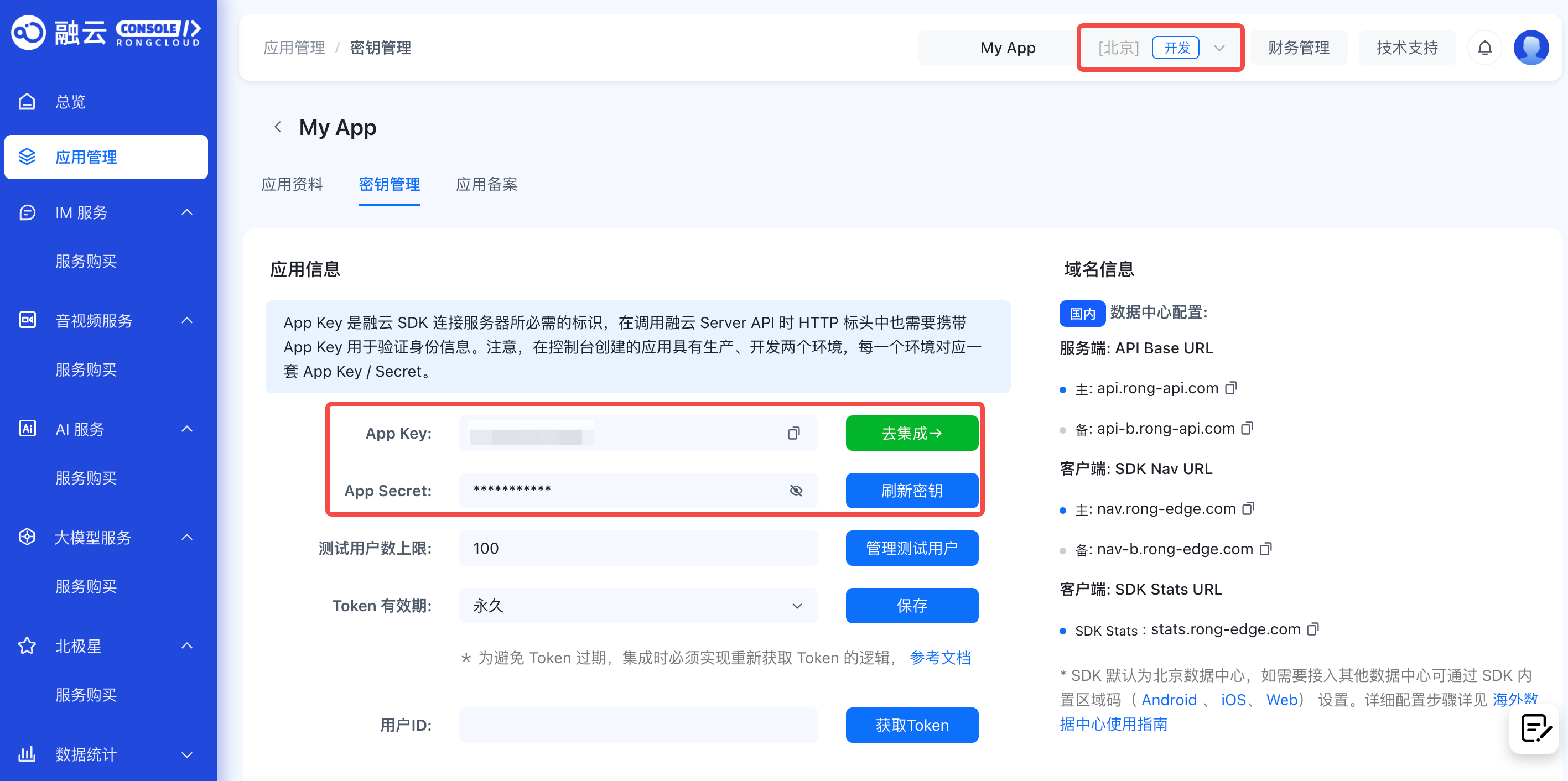Open the Android region code link

[1169, 700]
